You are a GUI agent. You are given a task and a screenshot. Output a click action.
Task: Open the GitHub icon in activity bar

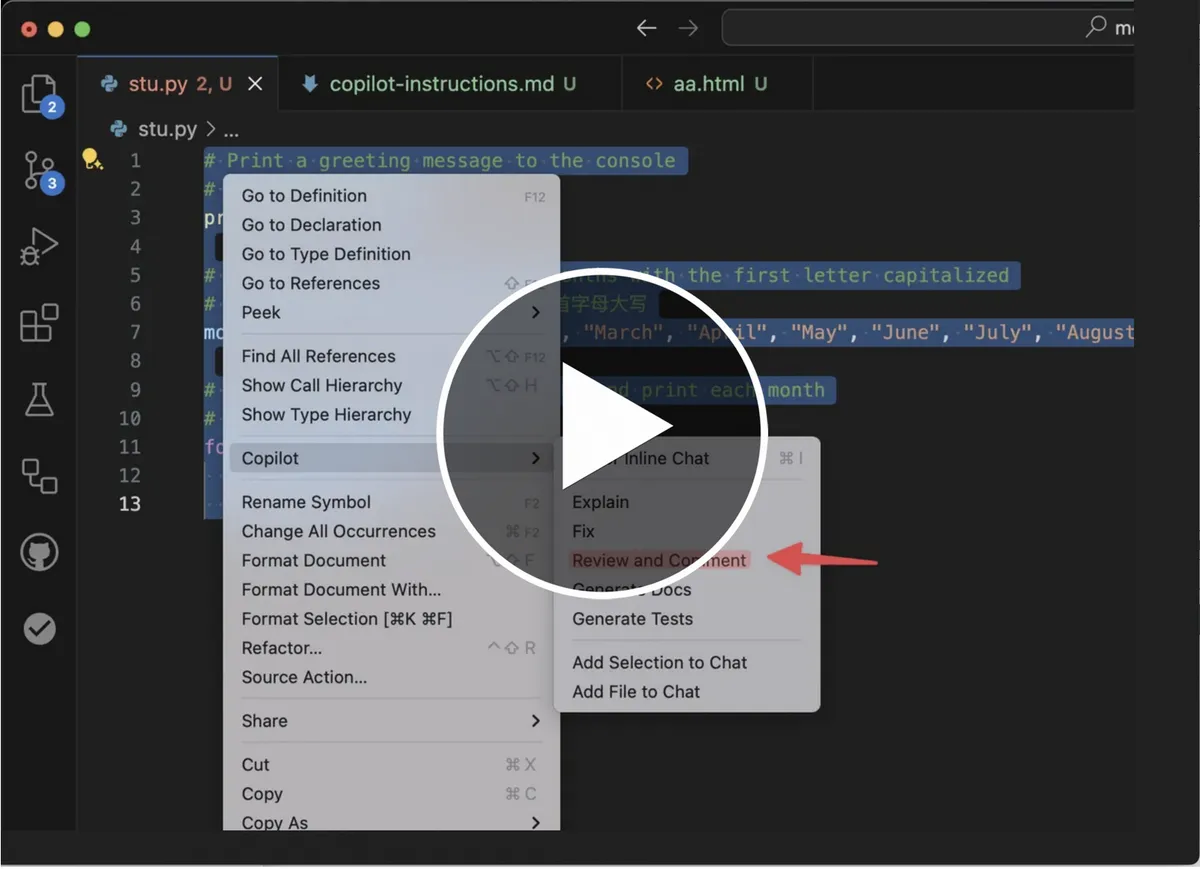click(x=39, y=552)
